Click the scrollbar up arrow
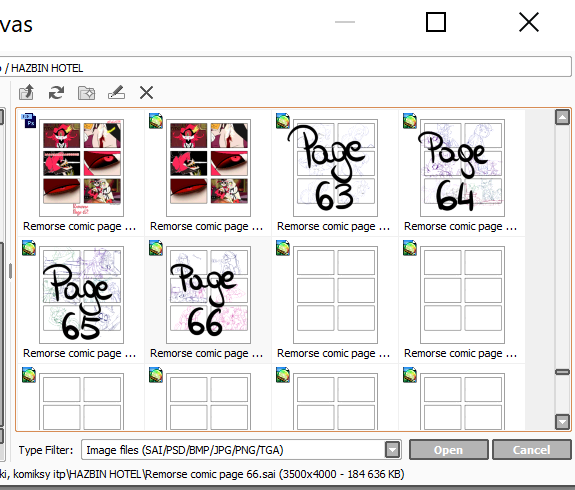575x490 pixels. point(562,117)
